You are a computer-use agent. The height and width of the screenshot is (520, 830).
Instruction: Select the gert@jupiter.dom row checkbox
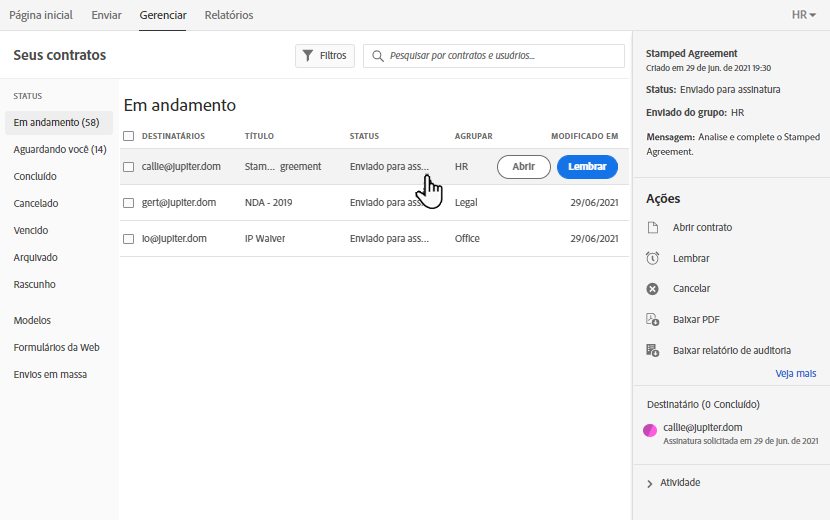click(x=128, y=203)
